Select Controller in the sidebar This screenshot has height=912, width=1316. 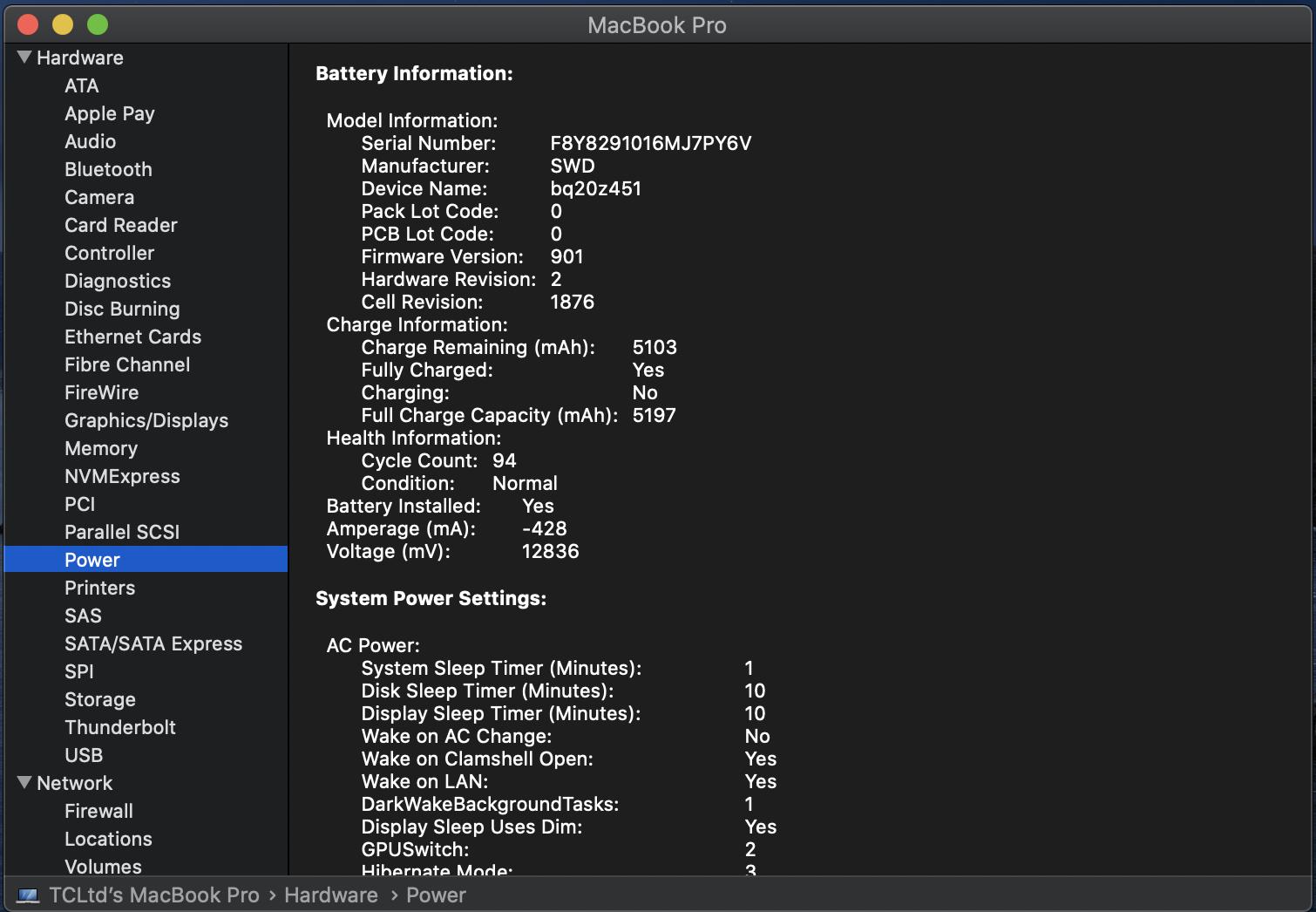click(x=109, y=253)
